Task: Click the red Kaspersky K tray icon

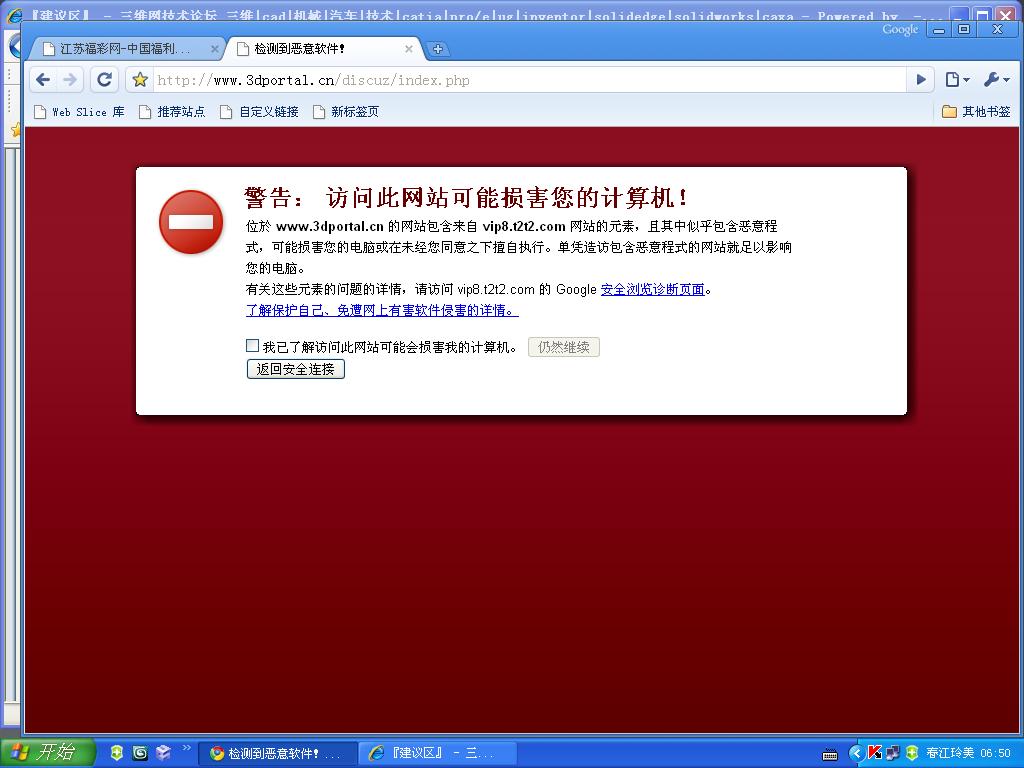Action: point(874,753)
